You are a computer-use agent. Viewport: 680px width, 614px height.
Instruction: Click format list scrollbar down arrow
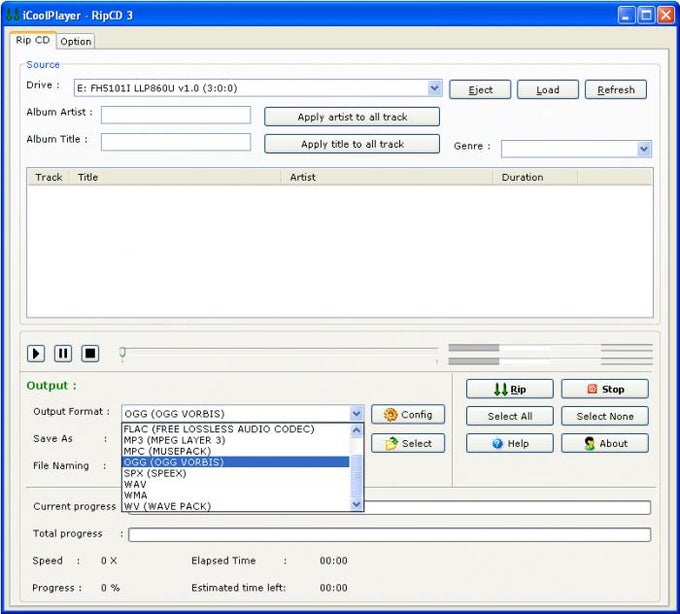tap(356, 504)
